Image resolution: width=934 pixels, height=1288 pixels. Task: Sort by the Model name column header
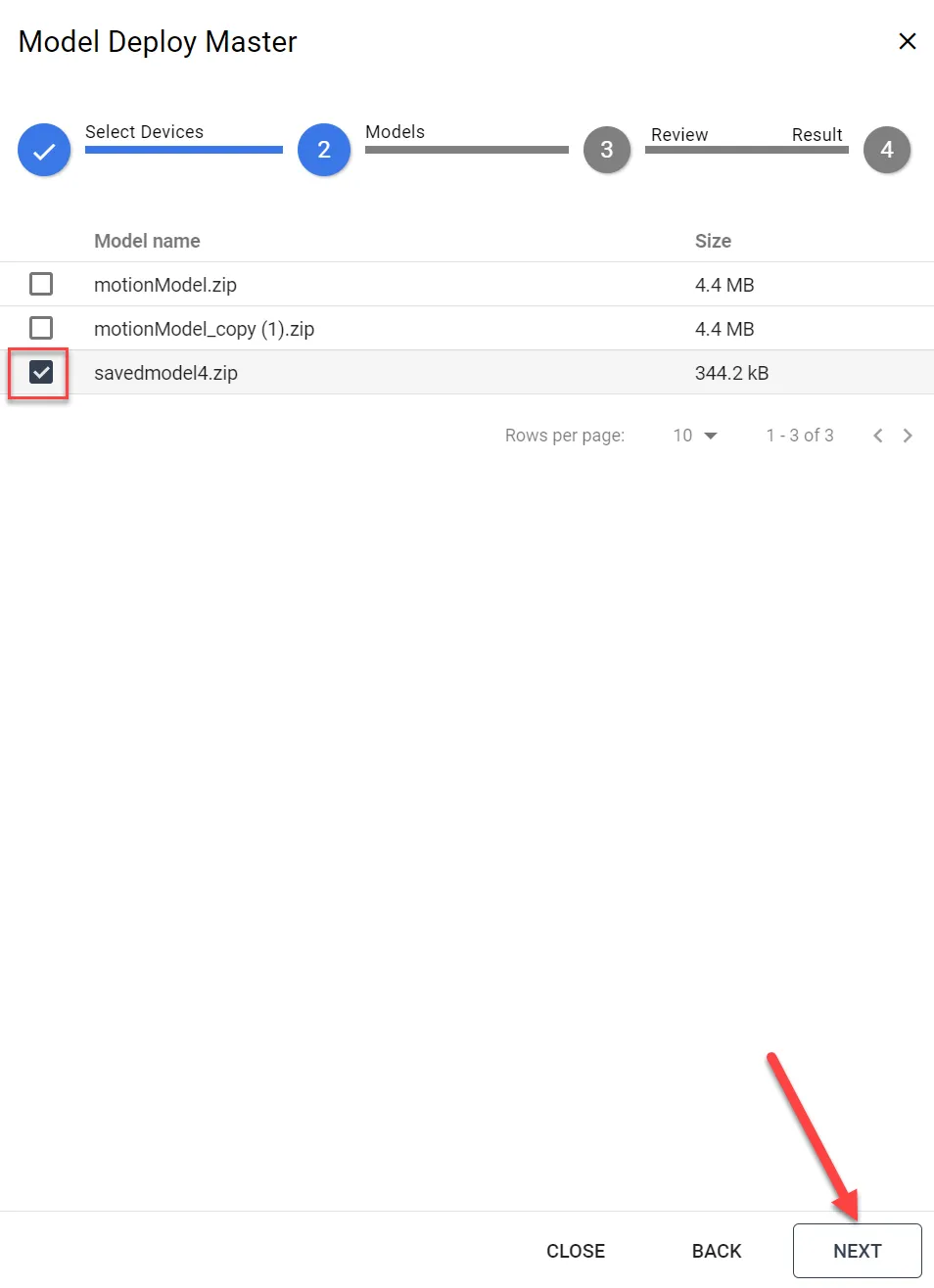click(147, 241)
